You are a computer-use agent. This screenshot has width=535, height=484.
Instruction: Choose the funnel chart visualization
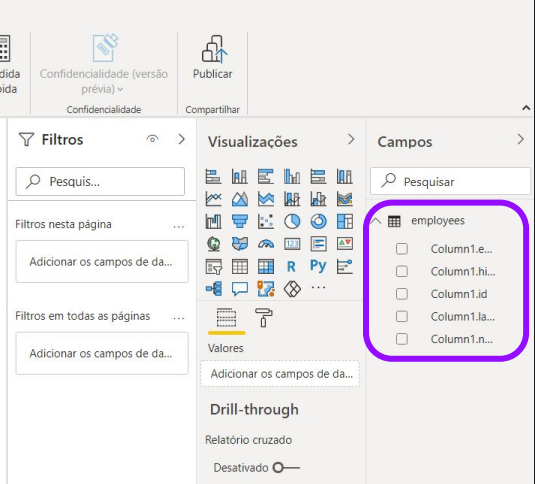pyautogui.click(x=240, y=221)
